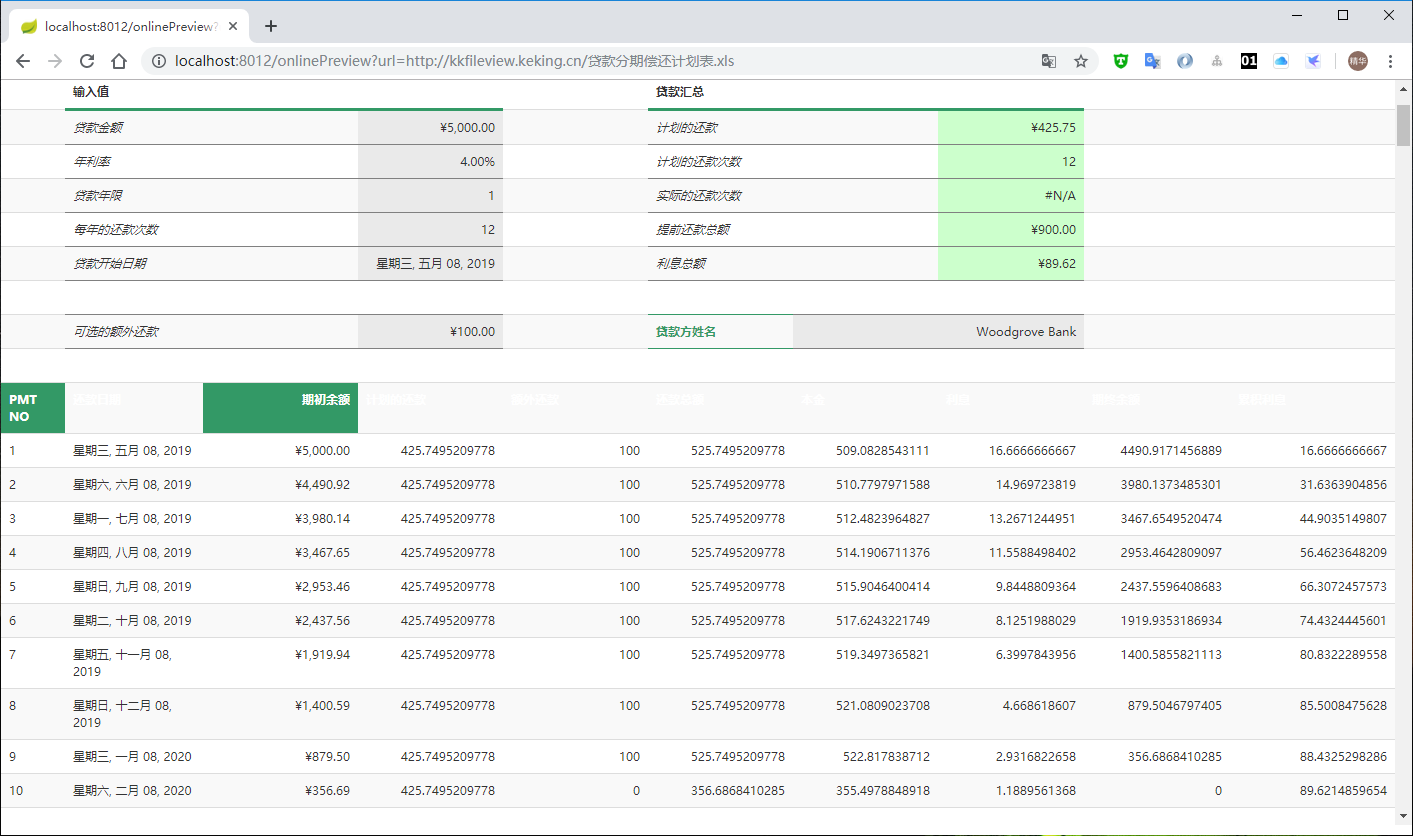Open a new tab with the plus button
This screenshot has width=1413, height=836.
point(270,26)
